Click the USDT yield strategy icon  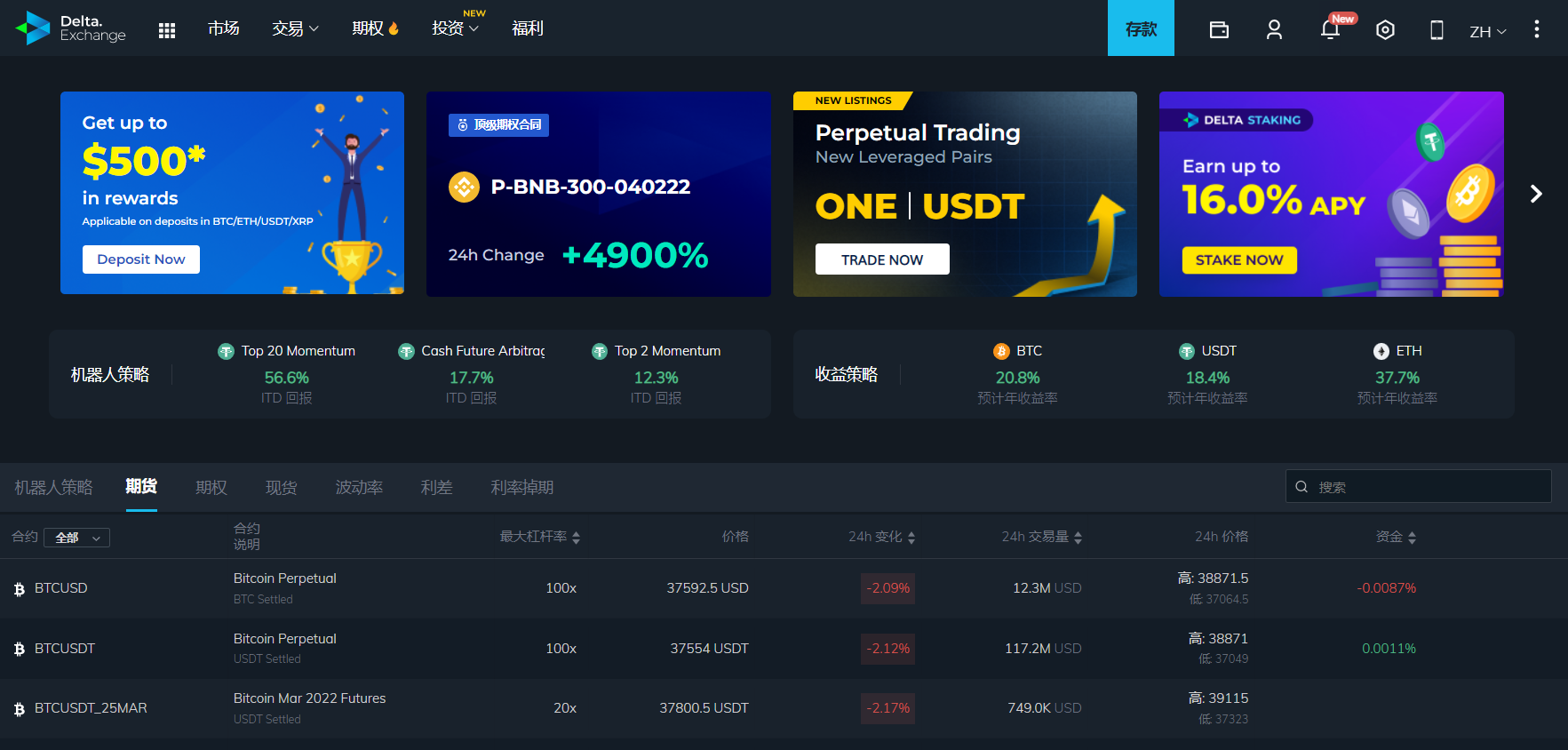(x=1187, y=352)
